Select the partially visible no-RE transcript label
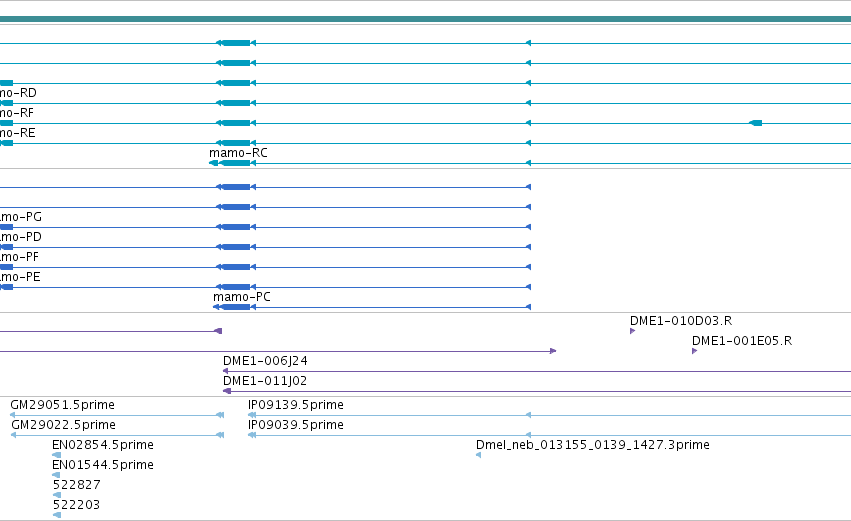This screenshot has height=521, width=851. [x=17, y=133]
